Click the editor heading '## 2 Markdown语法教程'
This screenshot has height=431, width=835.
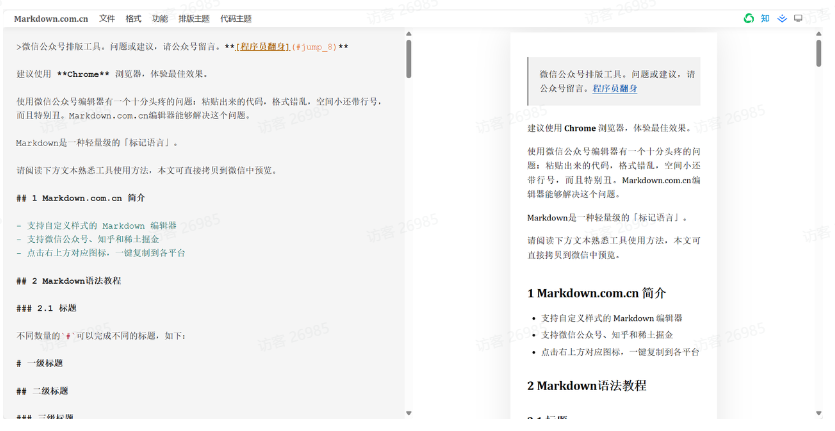(x=69, y=281)
